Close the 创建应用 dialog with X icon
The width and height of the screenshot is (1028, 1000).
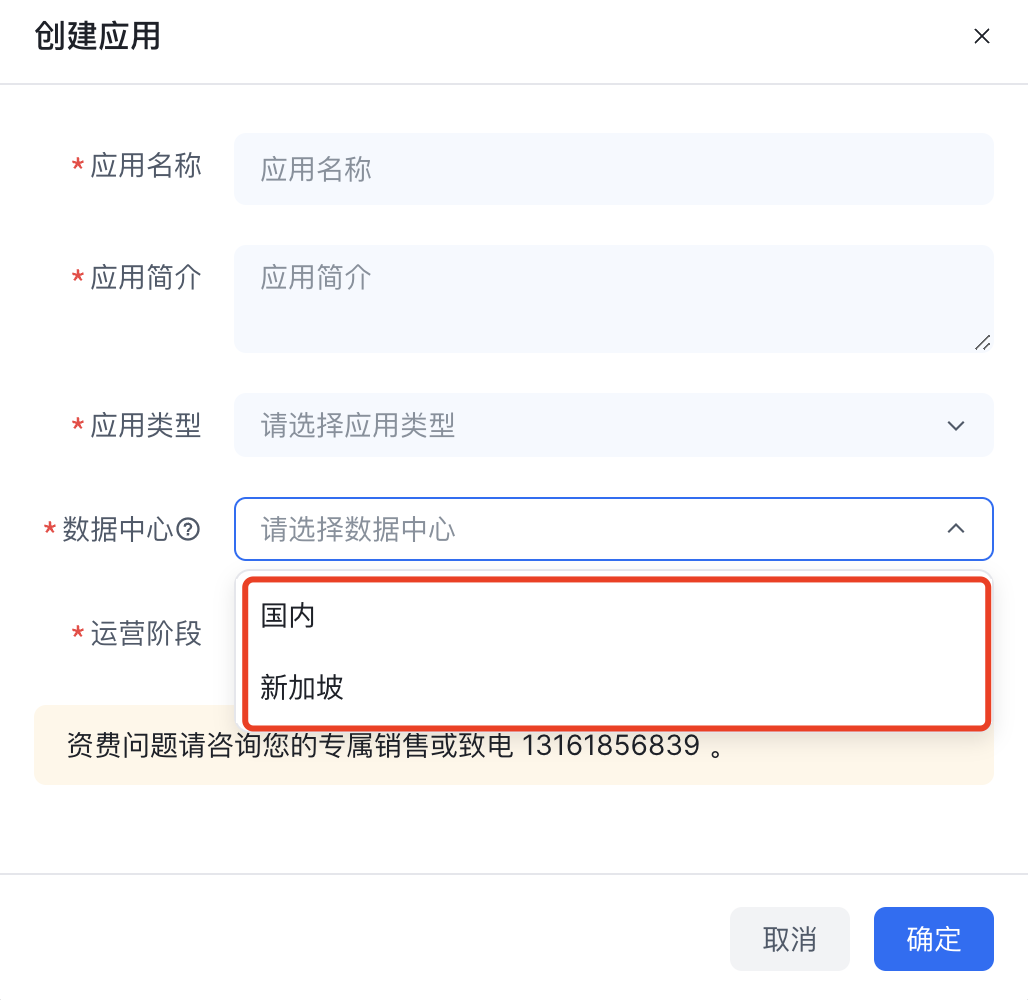click(981, 36)
